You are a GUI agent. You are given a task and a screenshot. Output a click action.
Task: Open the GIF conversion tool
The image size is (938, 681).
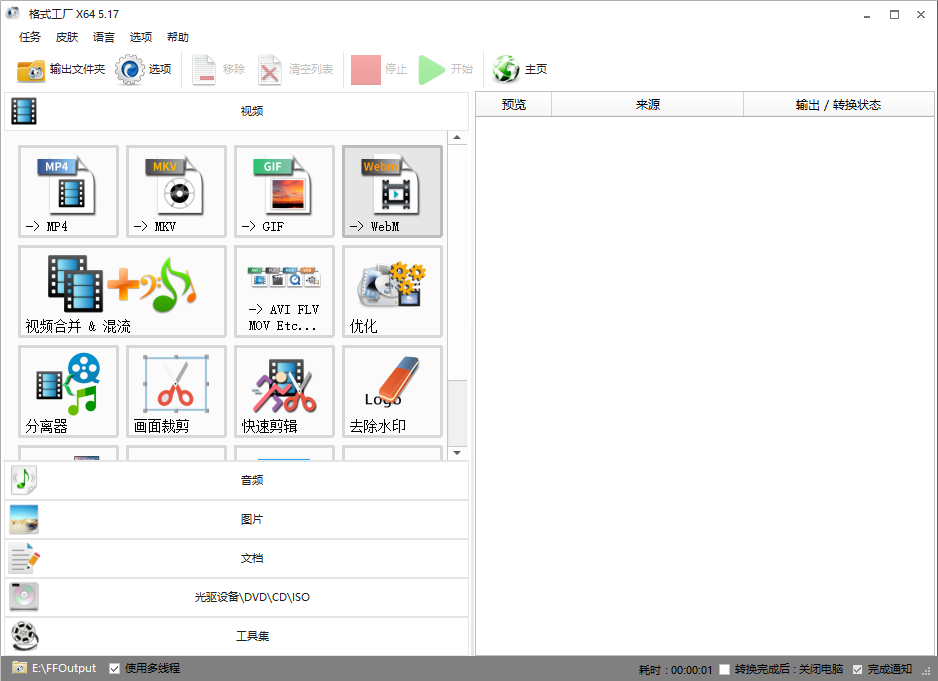click(x=284, y=191)
